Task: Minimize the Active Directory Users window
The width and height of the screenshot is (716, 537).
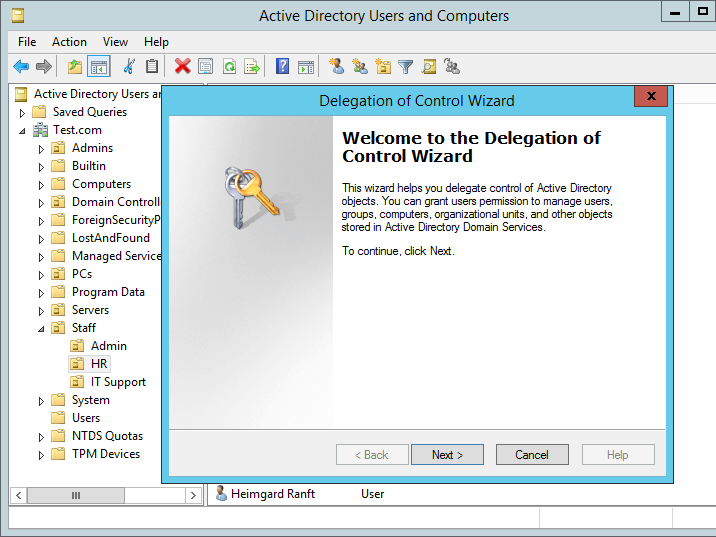Action: pyautogui.click(x=675, y=12)
